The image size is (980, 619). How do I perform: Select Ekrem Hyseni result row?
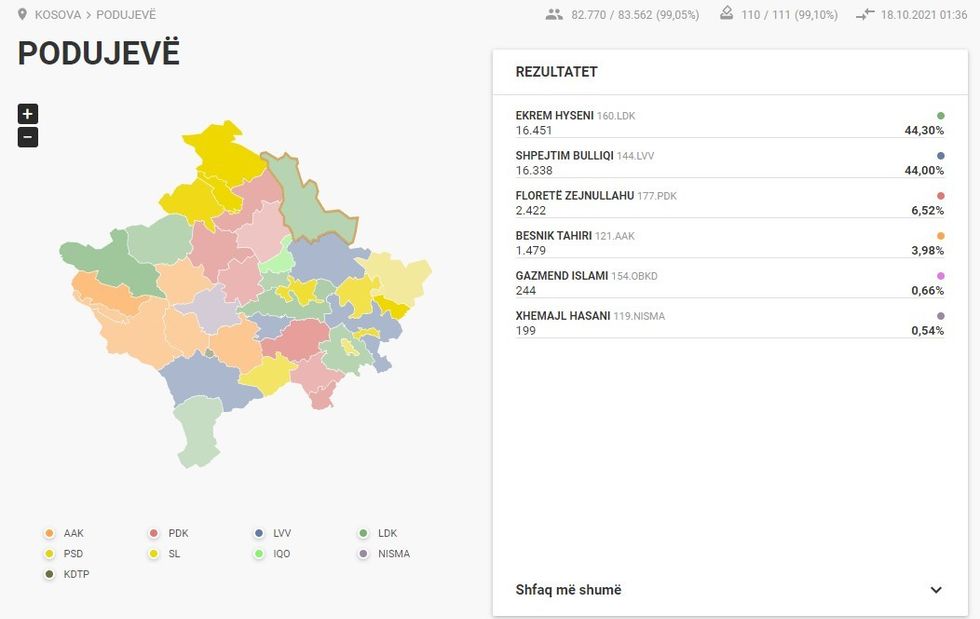point(729,123)
